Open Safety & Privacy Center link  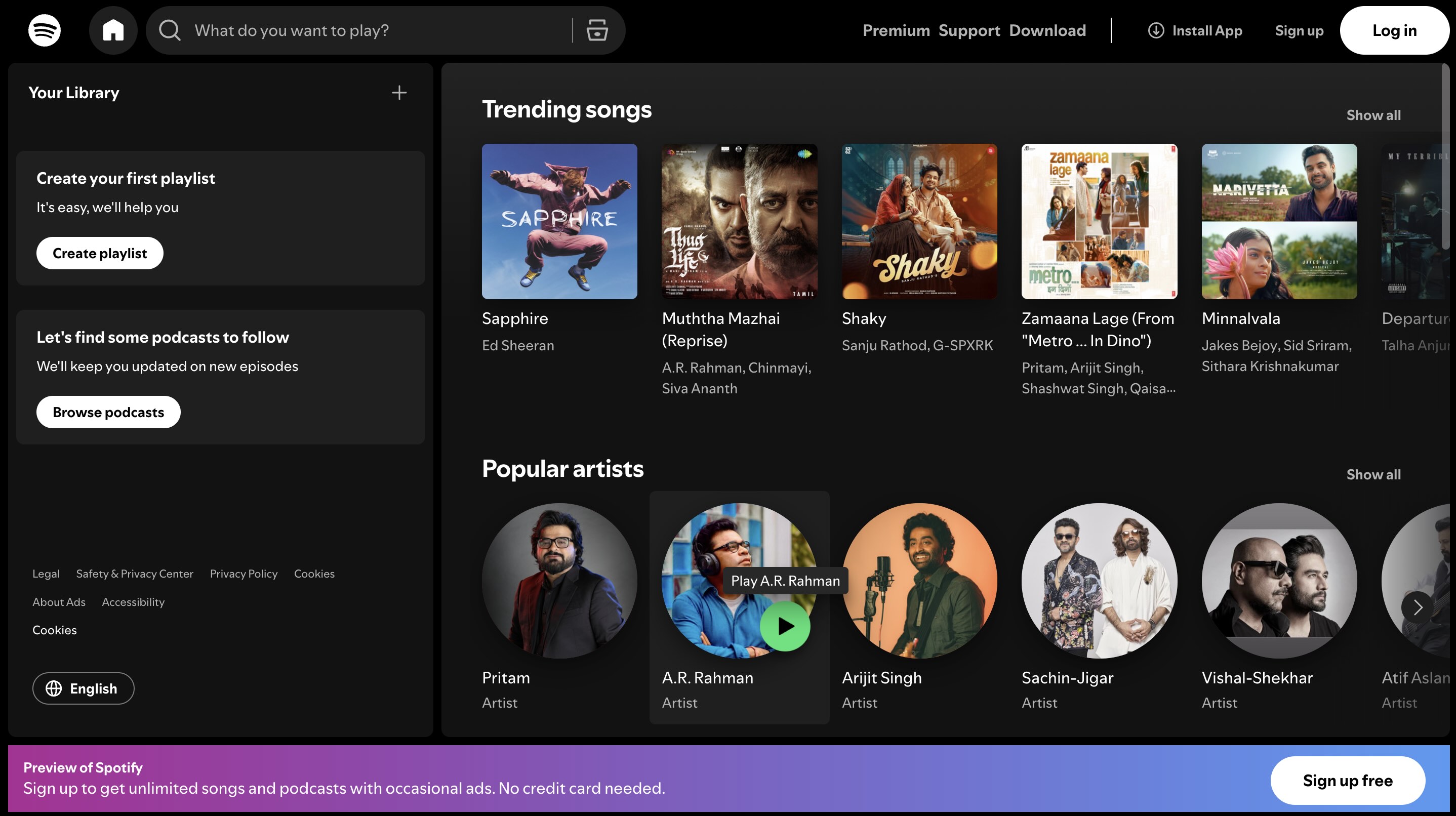tap(135, 574)
